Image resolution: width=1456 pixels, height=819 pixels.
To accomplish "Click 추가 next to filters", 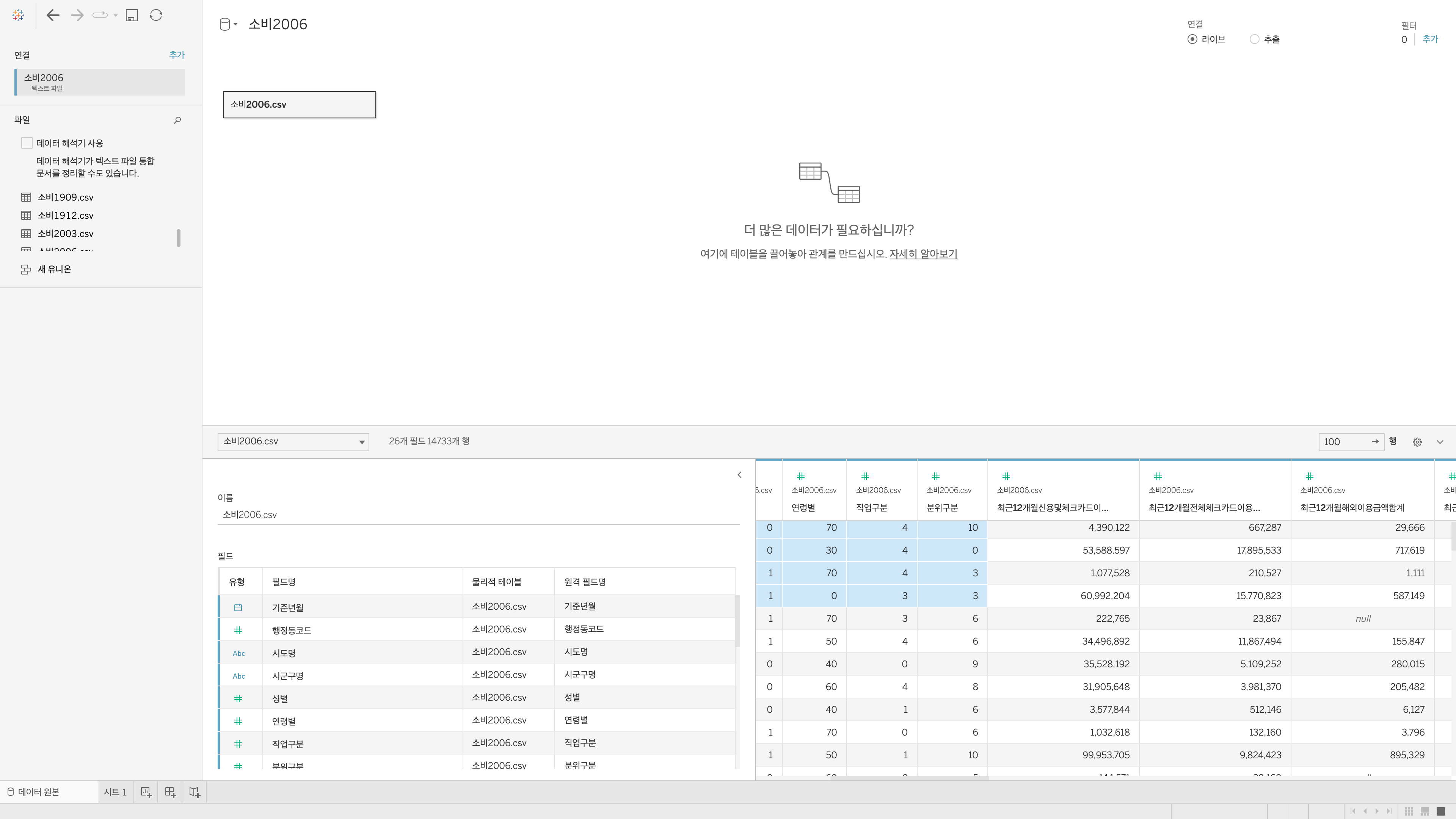I will (x=1430, y=39).
